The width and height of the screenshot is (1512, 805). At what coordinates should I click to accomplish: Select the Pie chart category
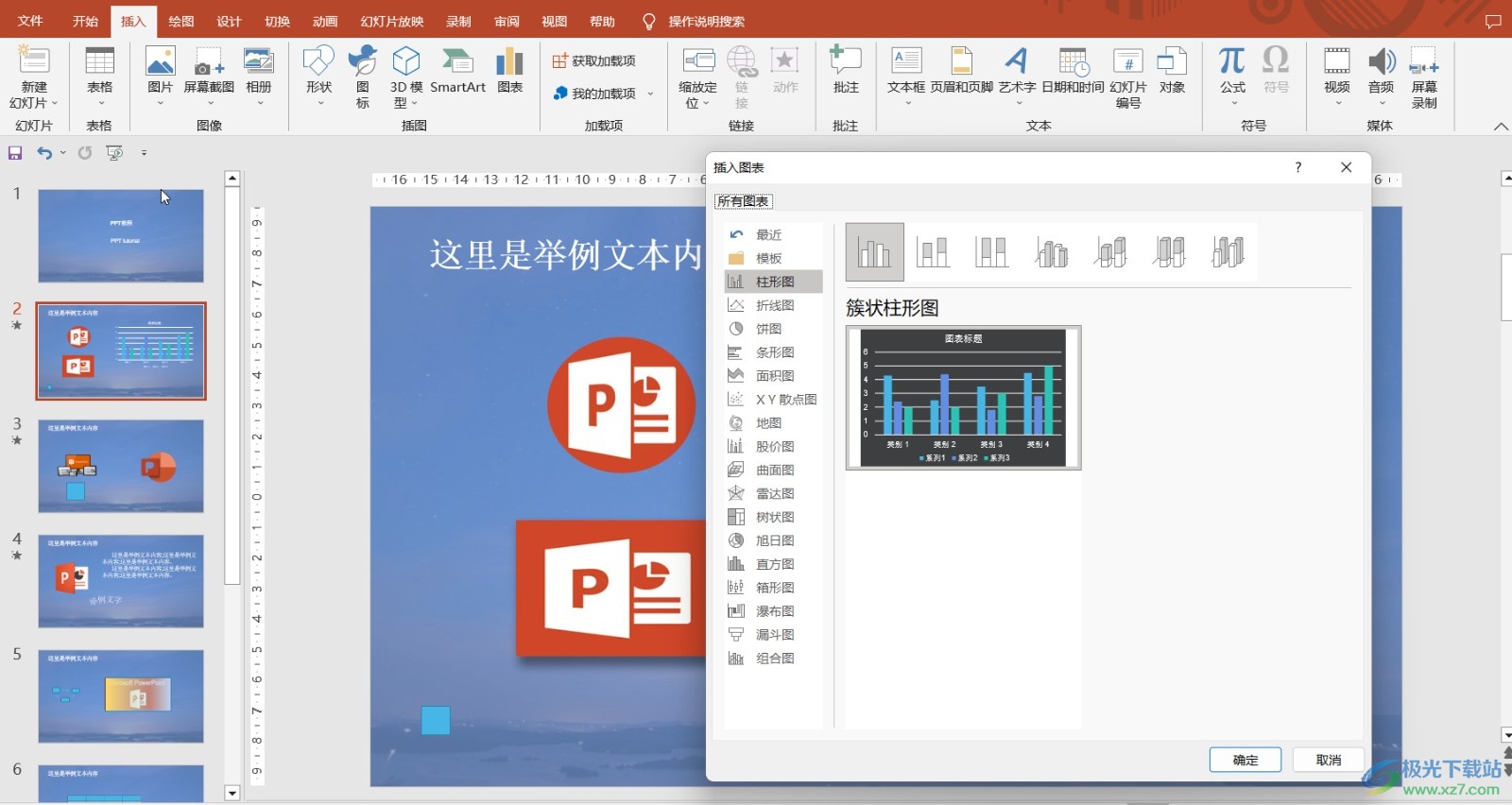point(773,329)
